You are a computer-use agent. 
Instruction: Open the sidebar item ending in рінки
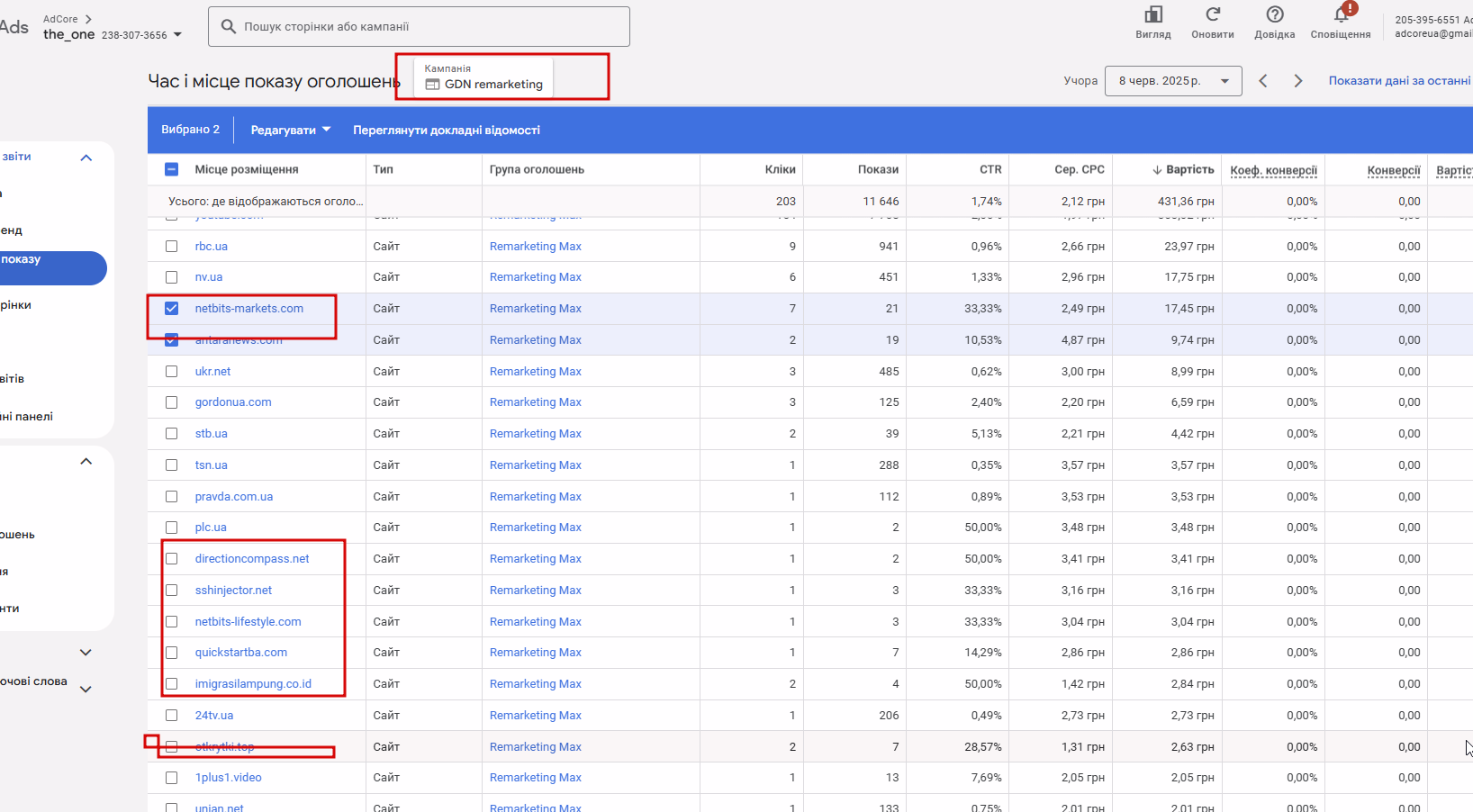[16, 305]
